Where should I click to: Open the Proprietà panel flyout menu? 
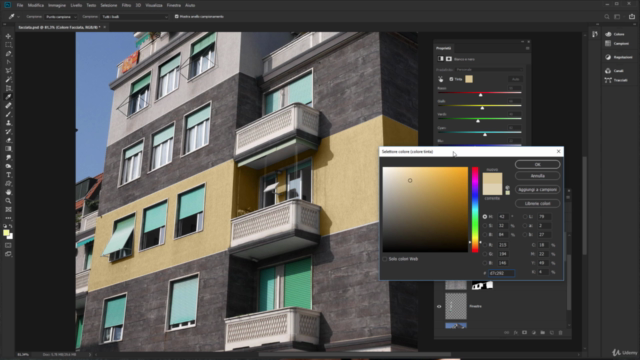(527, 48)
